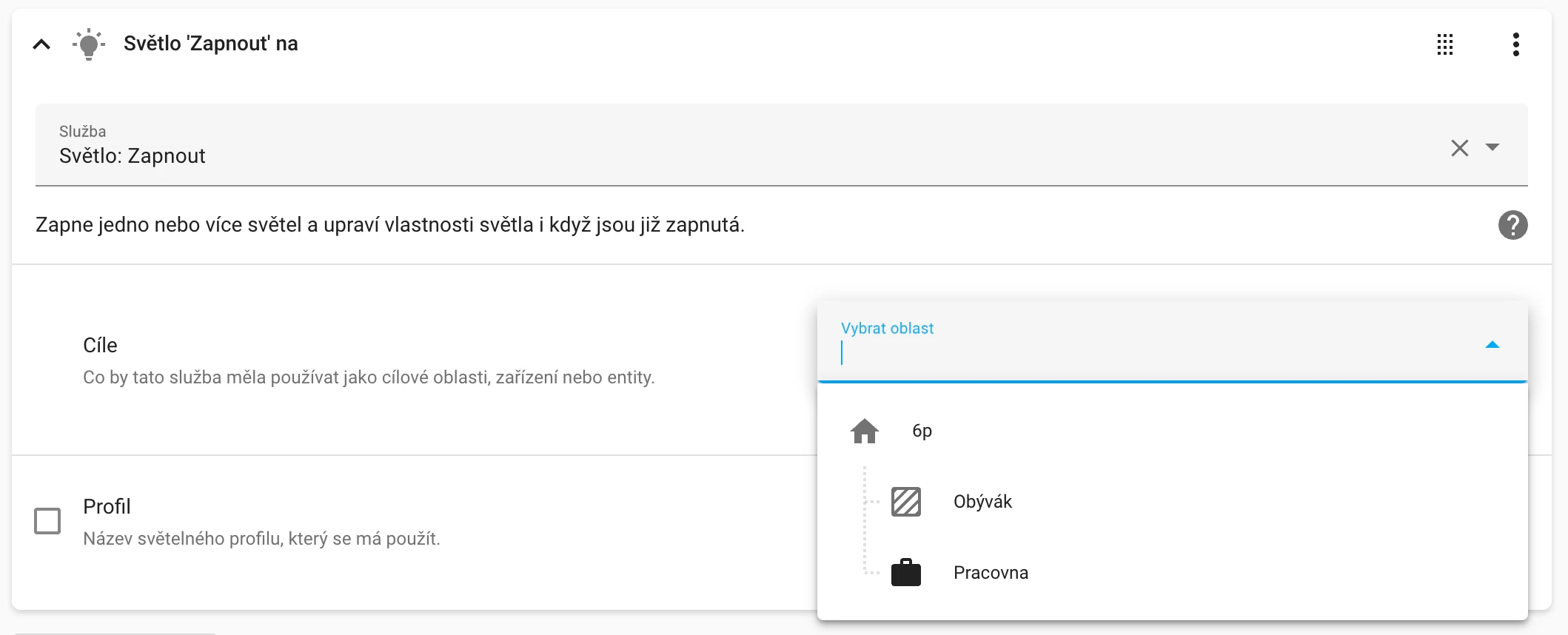Image resolution: width=1568 pixels, height=635 pixels.
Task: Close the Vybrat oblast dropdown arrow
Action: (1492, 345)
